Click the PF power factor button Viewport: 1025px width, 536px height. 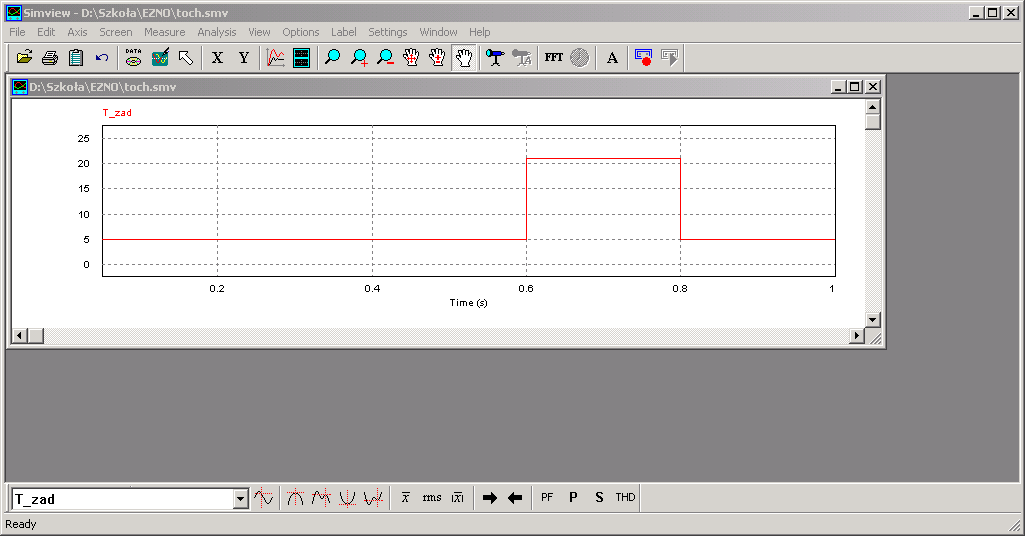547,497
